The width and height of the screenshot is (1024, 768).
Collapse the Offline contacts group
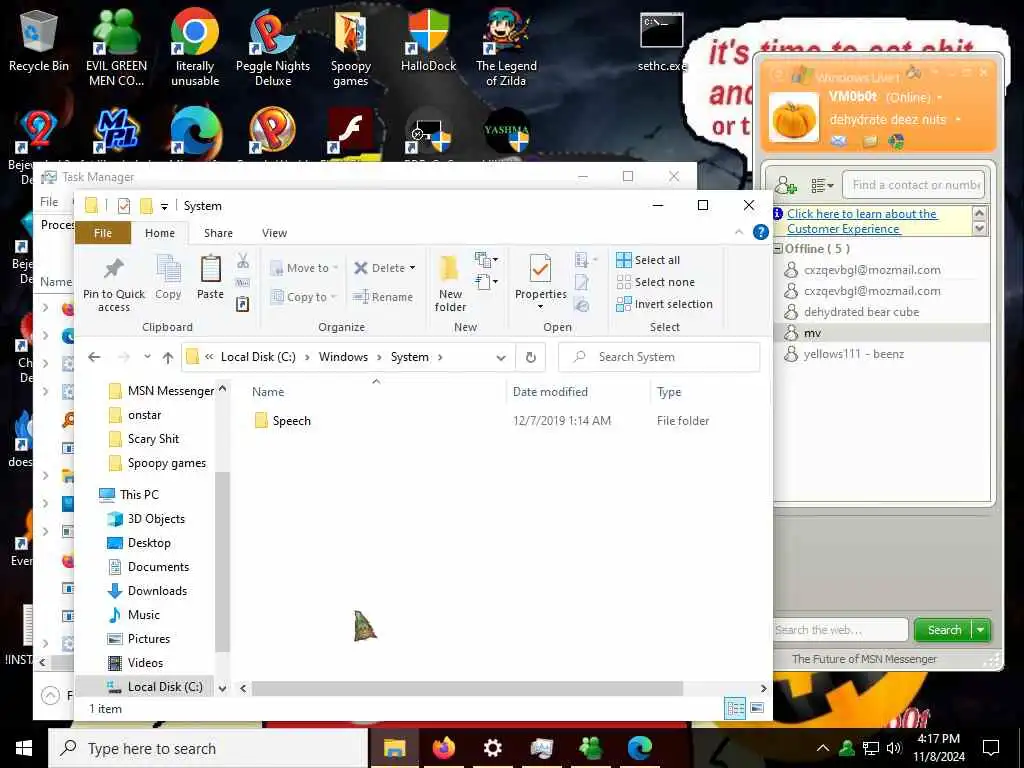coord(778,249)
